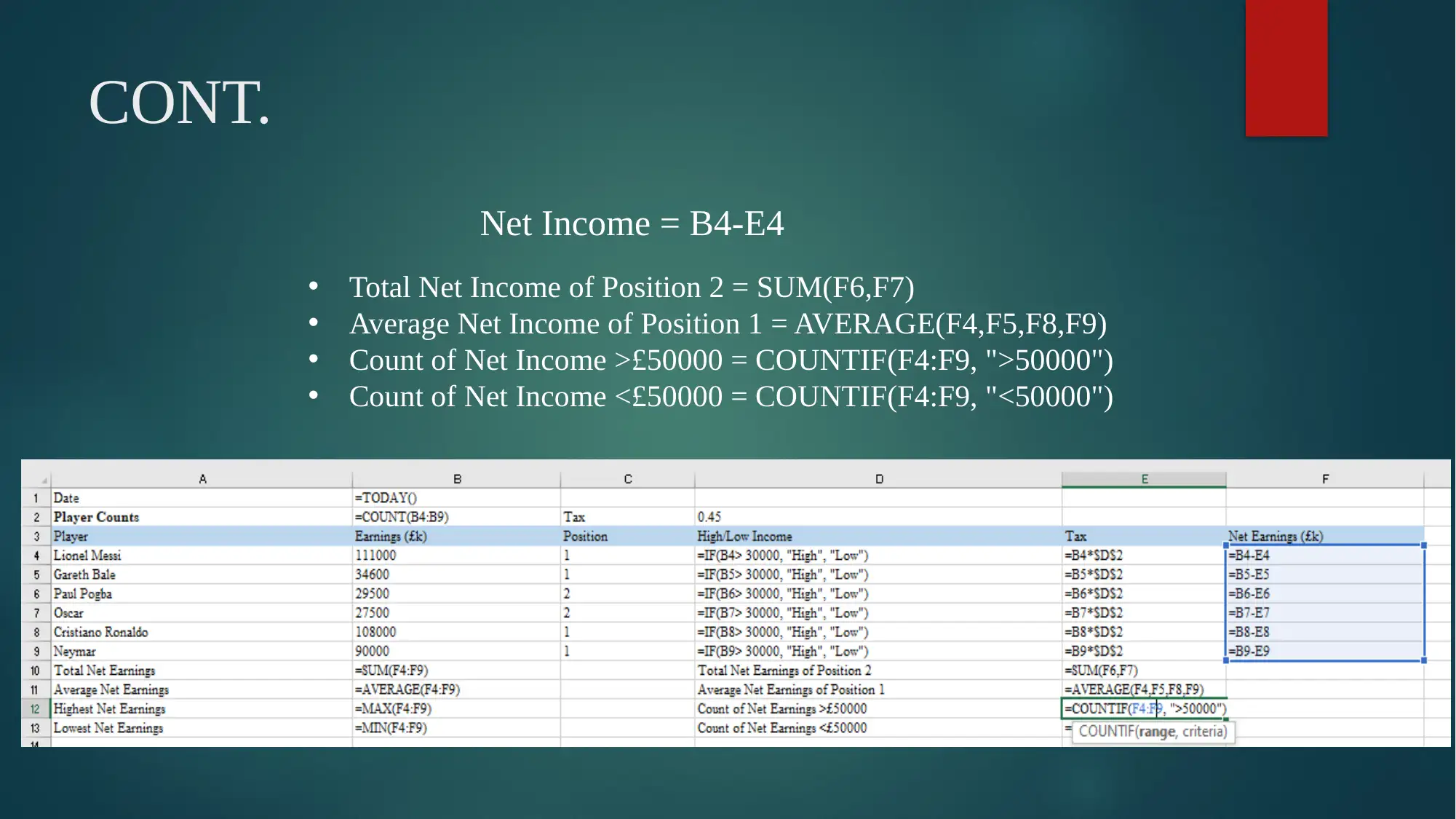
Task: Click the =AVERAGE(F4:F9) cell
Action: (457, 689)
